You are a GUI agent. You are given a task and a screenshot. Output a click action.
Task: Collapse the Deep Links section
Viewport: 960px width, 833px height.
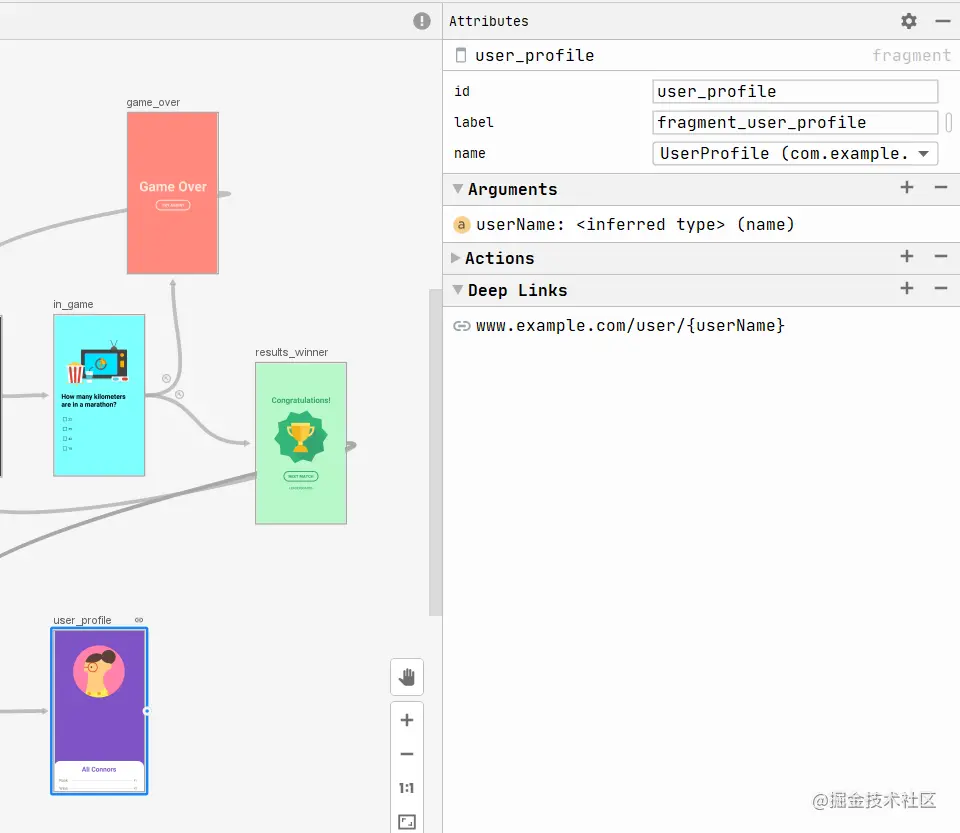[457, 289]
